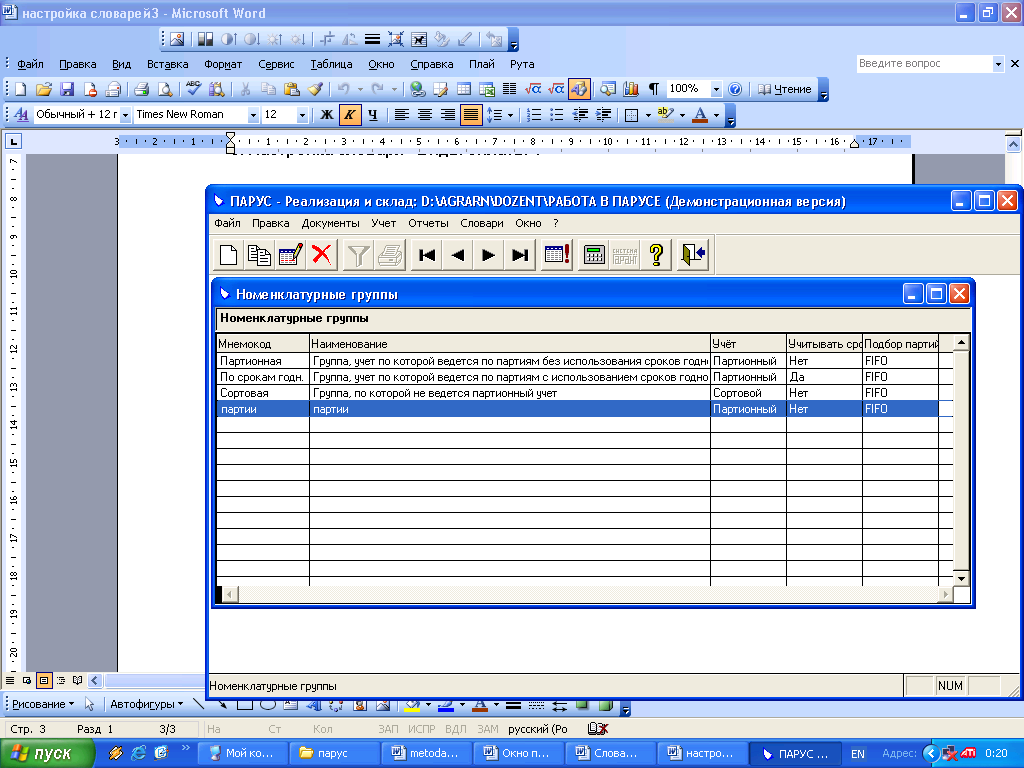Screen dimensions: 1024x768
Task: Open font color dropdown arrow
Action: pos(716,115)
